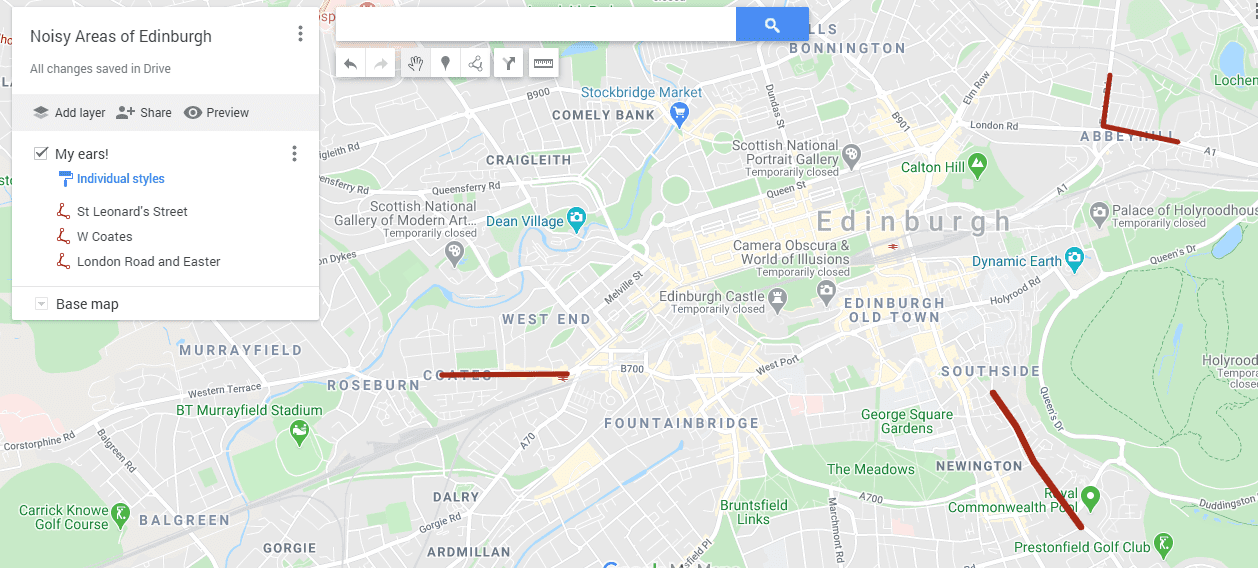Click the Share button
This screenshot has height=568, width=1258.
pyautogui.click(x=144, y=113)
